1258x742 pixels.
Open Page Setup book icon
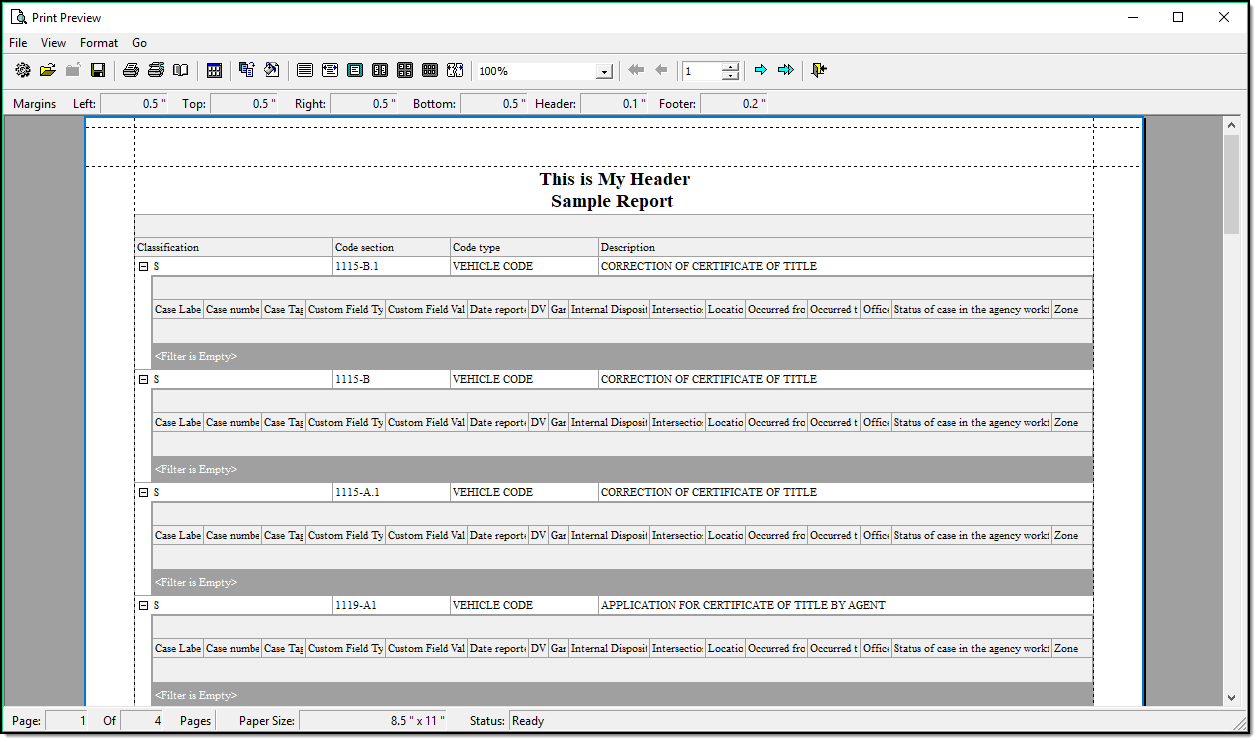181,70
